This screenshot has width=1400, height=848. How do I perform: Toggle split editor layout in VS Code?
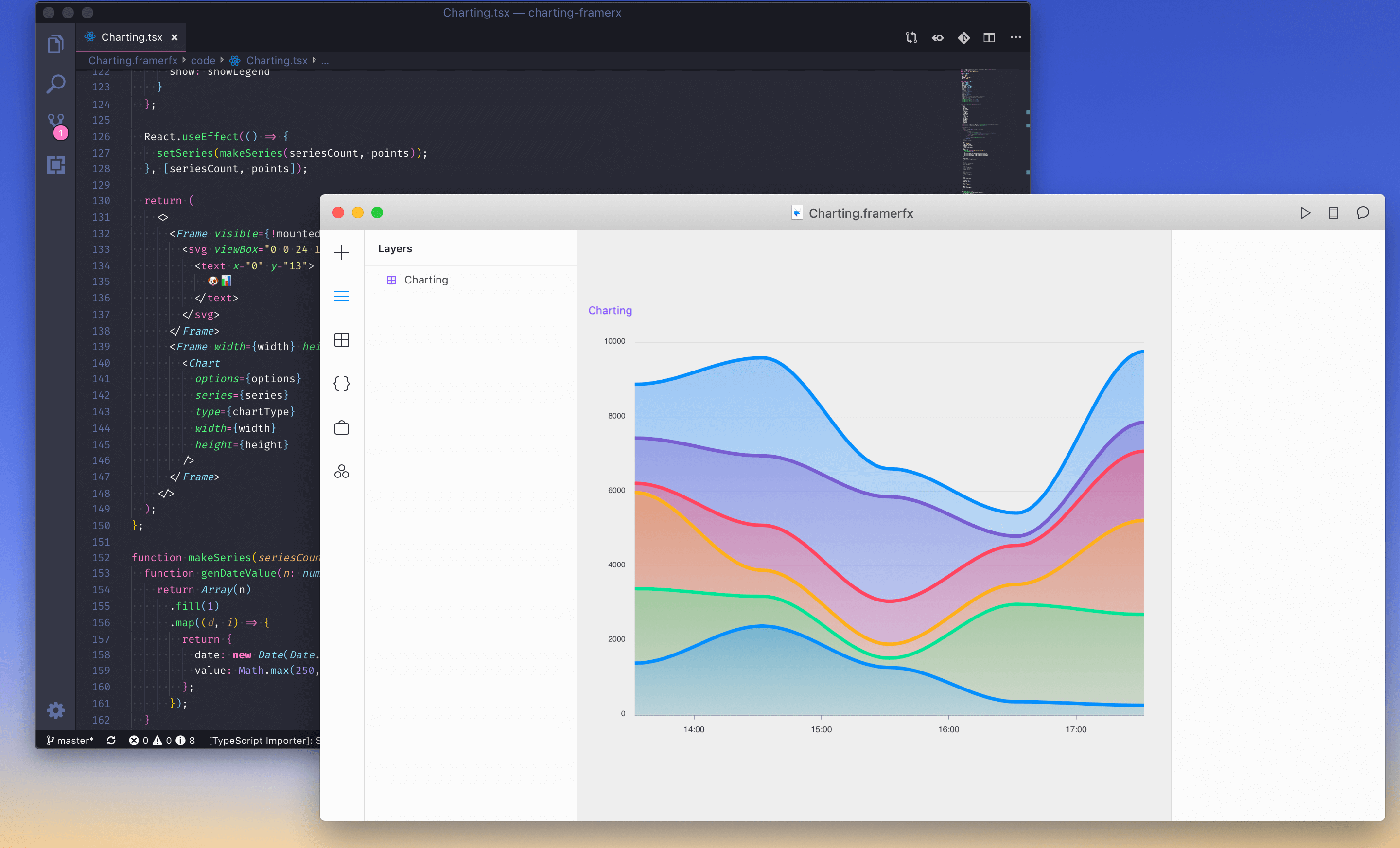989,37
